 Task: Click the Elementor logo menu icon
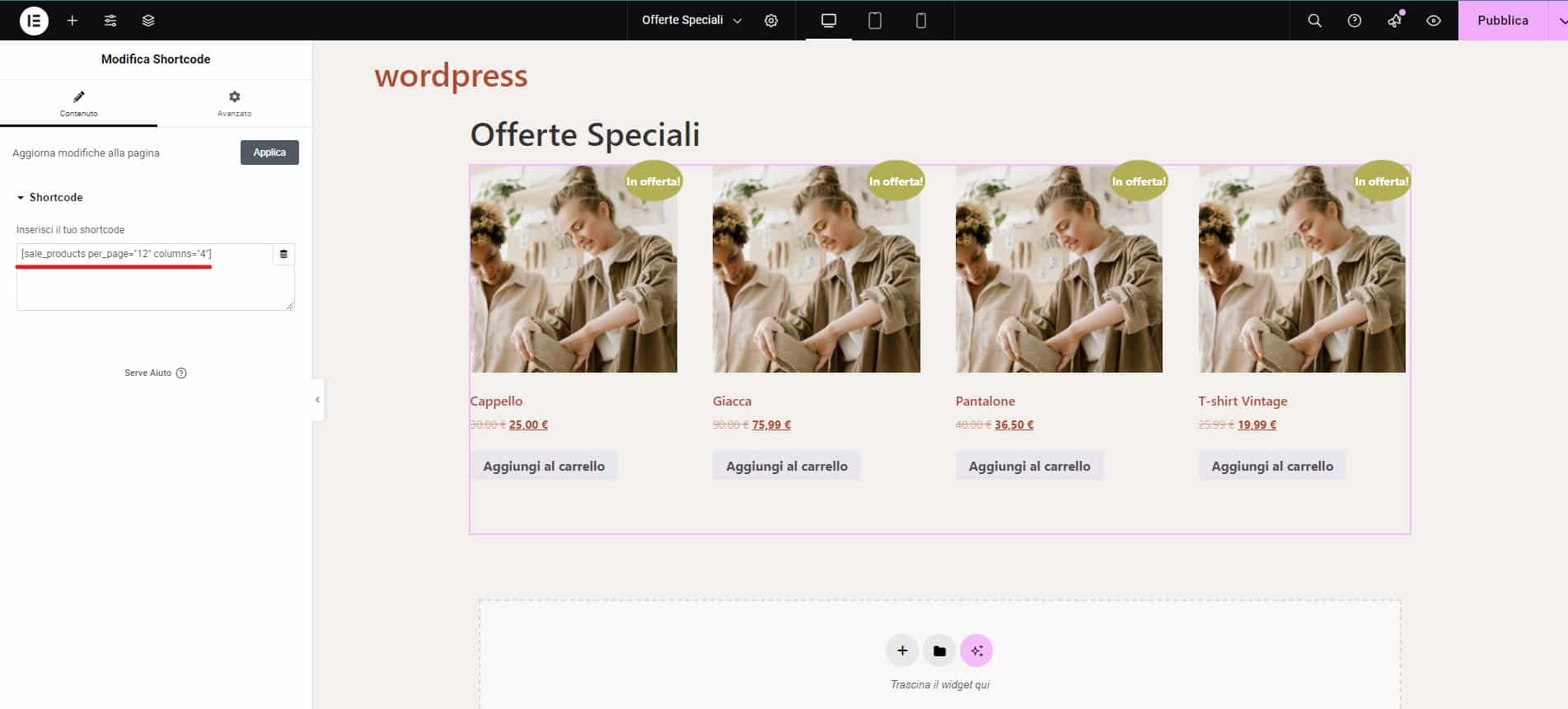[34, 21]
